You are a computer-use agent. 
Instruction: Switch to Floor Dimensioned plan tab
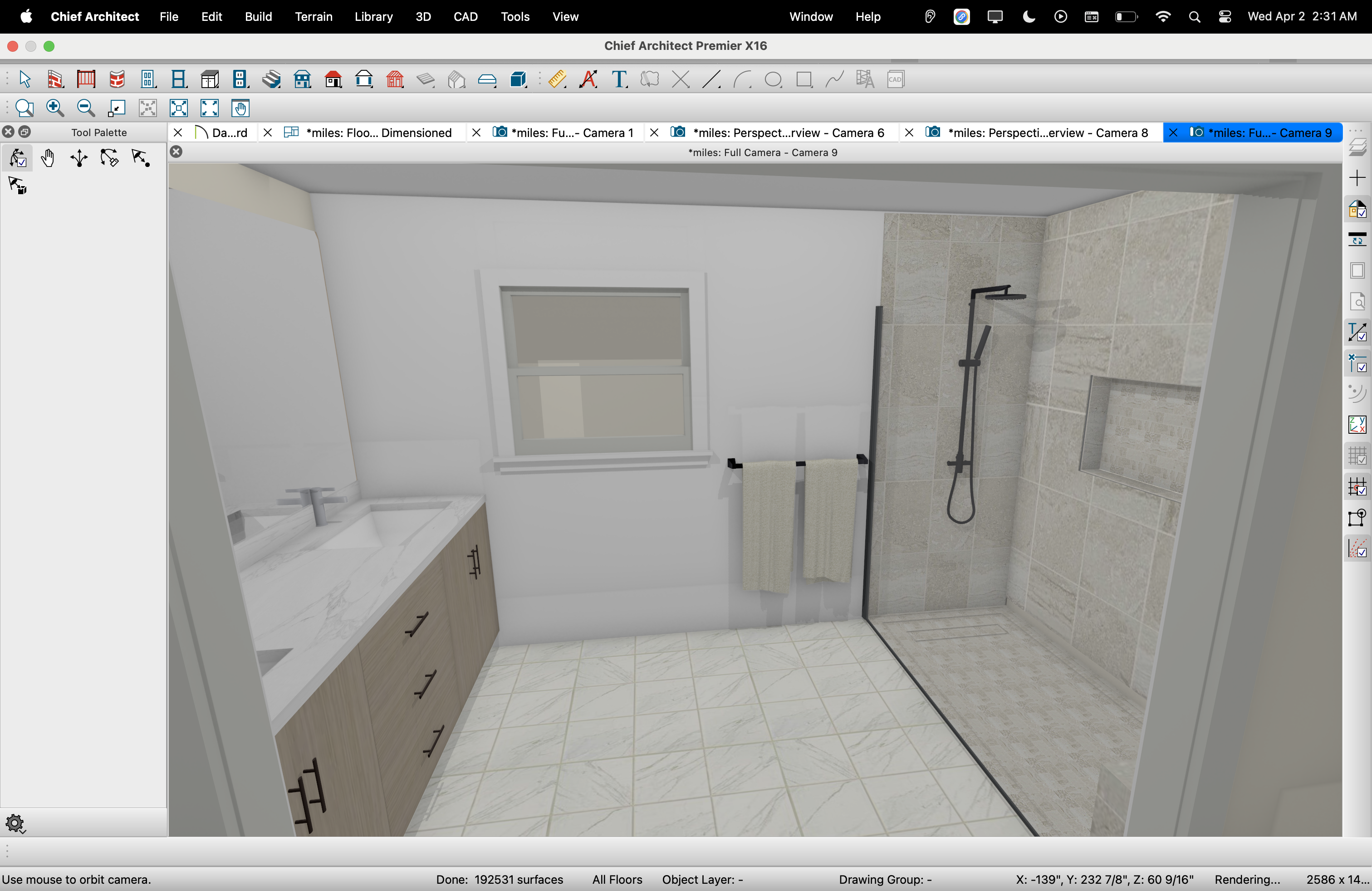378,132
